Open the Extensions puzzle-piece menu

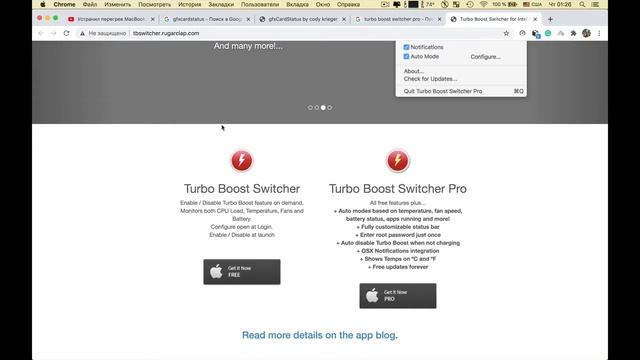pyautogui.click(x=573, y=33)
